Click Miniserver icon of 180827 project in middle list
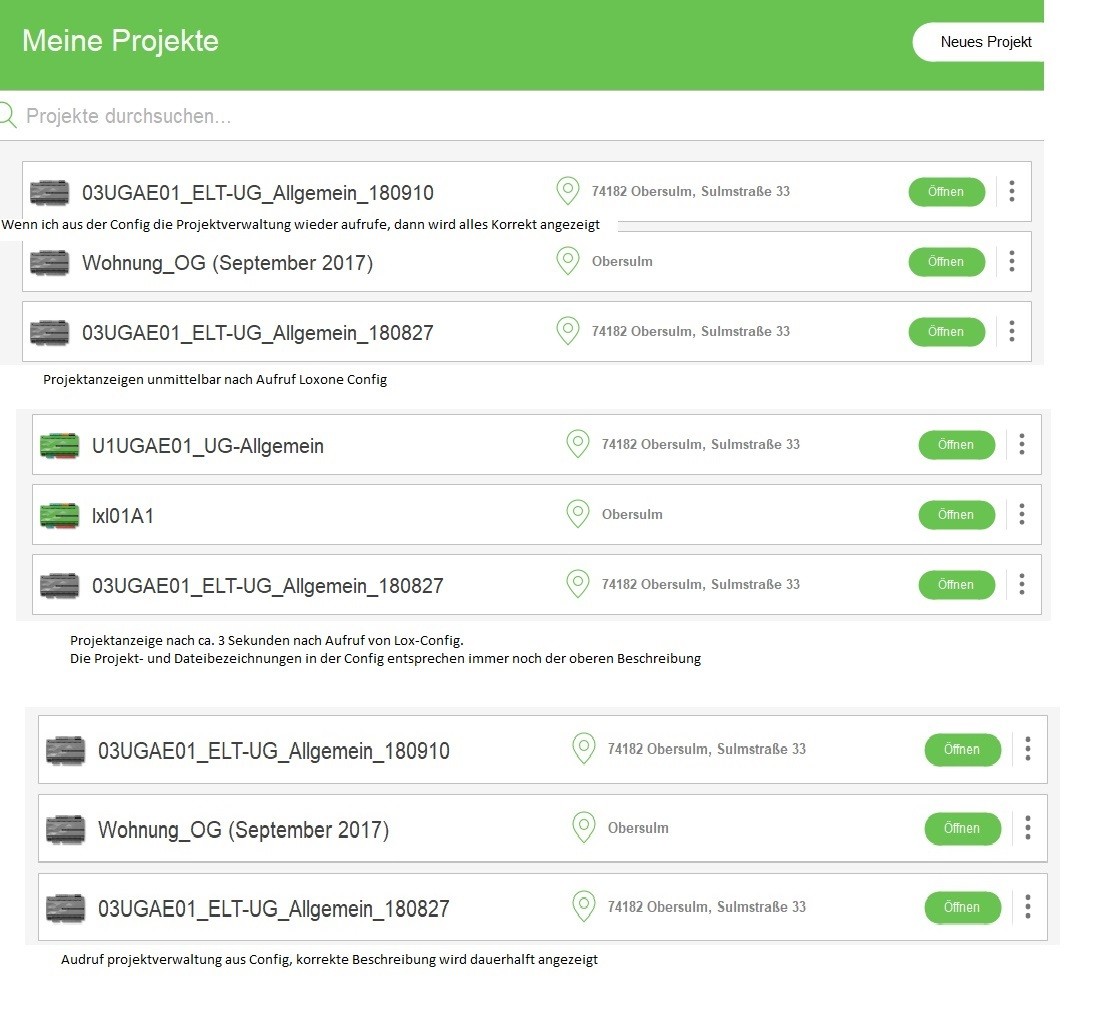The width and height of the screenshot is (1093, 1027). (59, 585)
